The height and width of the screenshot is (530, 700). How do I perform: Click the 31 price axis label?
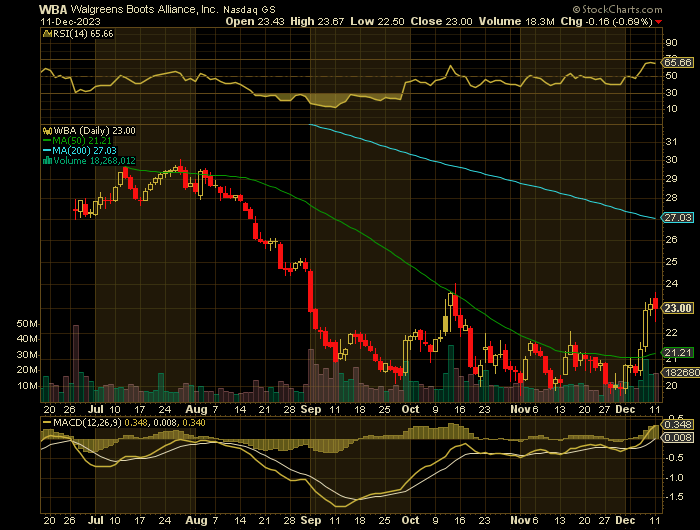[x=671, y=142]
